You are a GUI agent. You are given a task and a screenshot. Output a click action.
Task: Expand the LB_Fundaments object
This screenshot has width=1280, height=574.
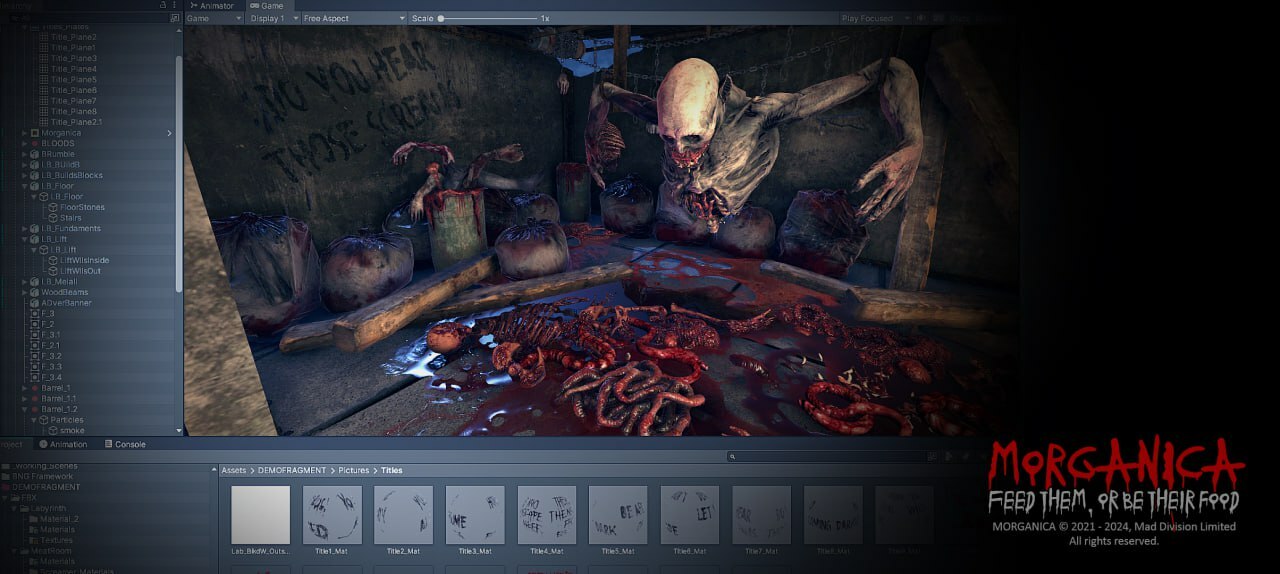tap(24, 228)
